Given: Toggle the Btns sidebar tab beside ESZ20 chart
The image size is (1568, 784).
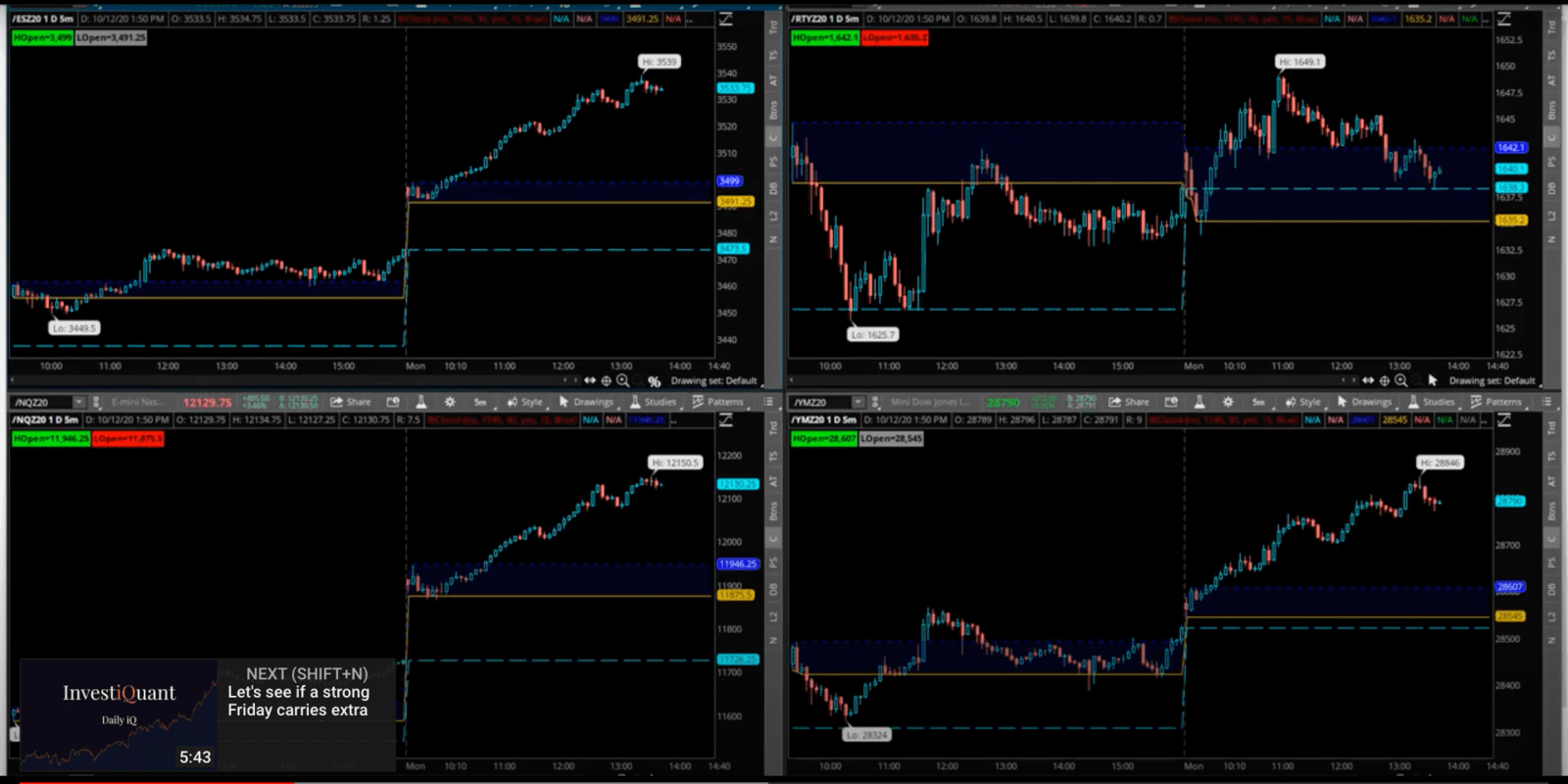Looking at the screenshot, I should click(773, 109).
